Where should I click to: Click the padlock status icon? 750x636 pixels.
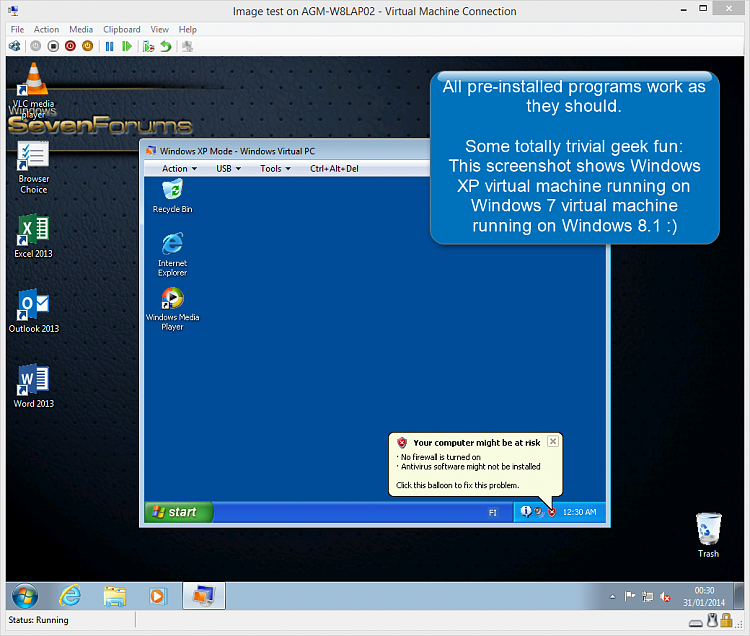(727, 620)
